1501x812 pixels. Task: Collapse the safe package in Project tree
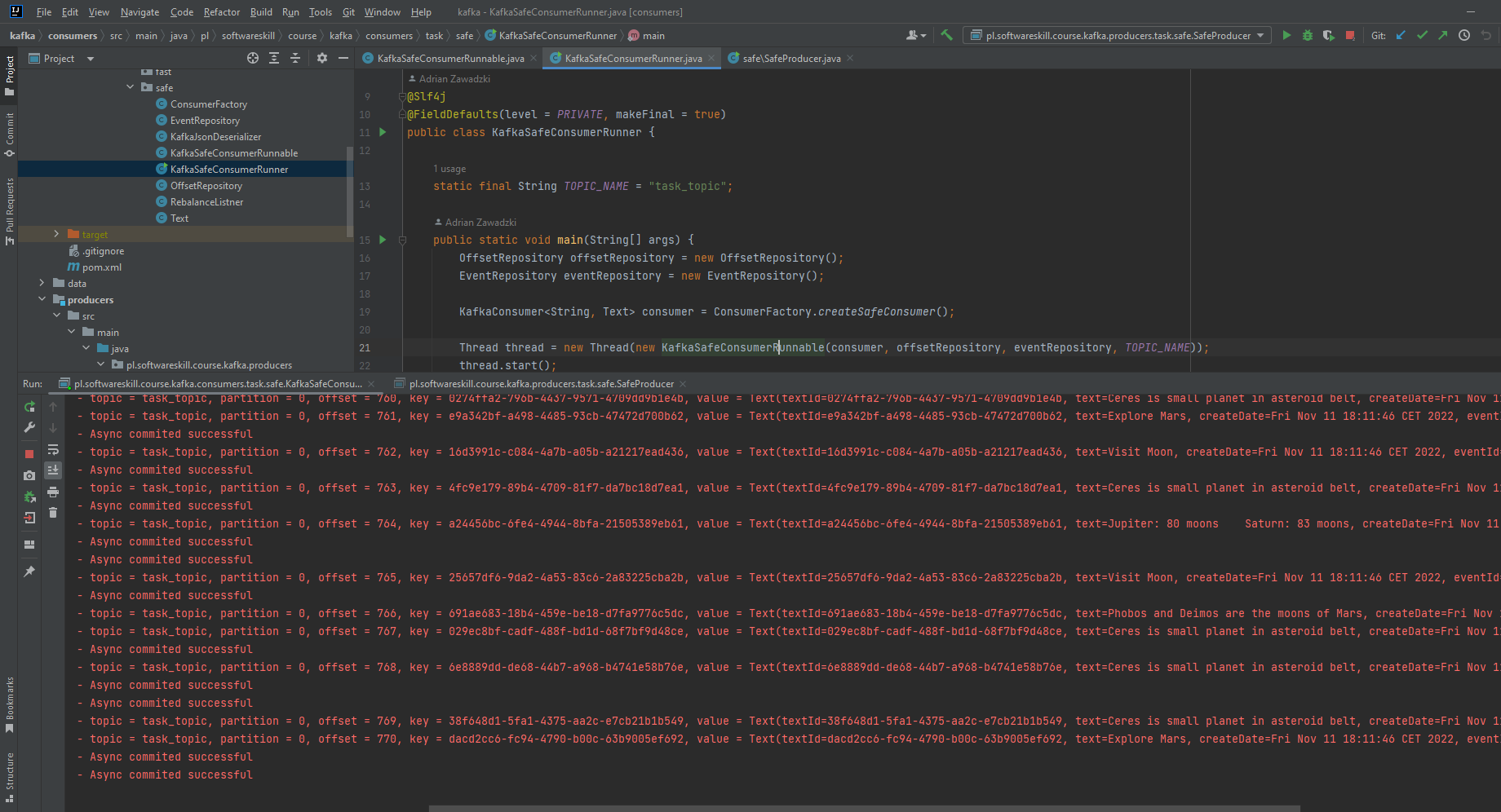coord(131,87)
